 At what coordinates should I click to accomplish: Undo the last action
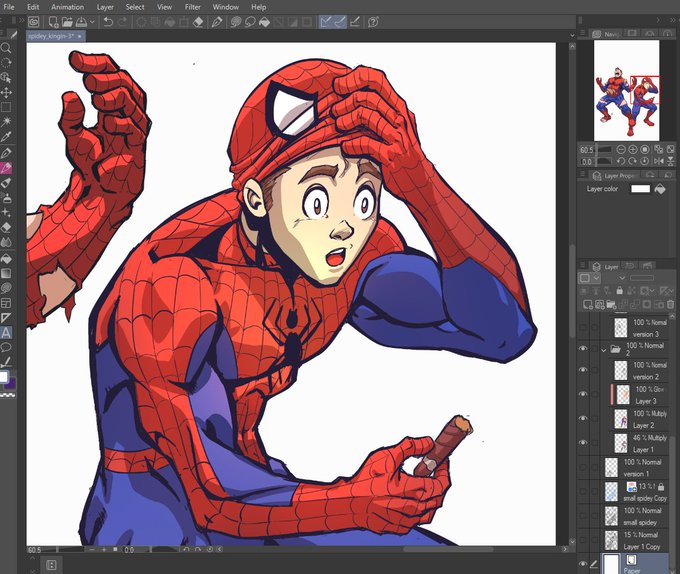point(108,22)
